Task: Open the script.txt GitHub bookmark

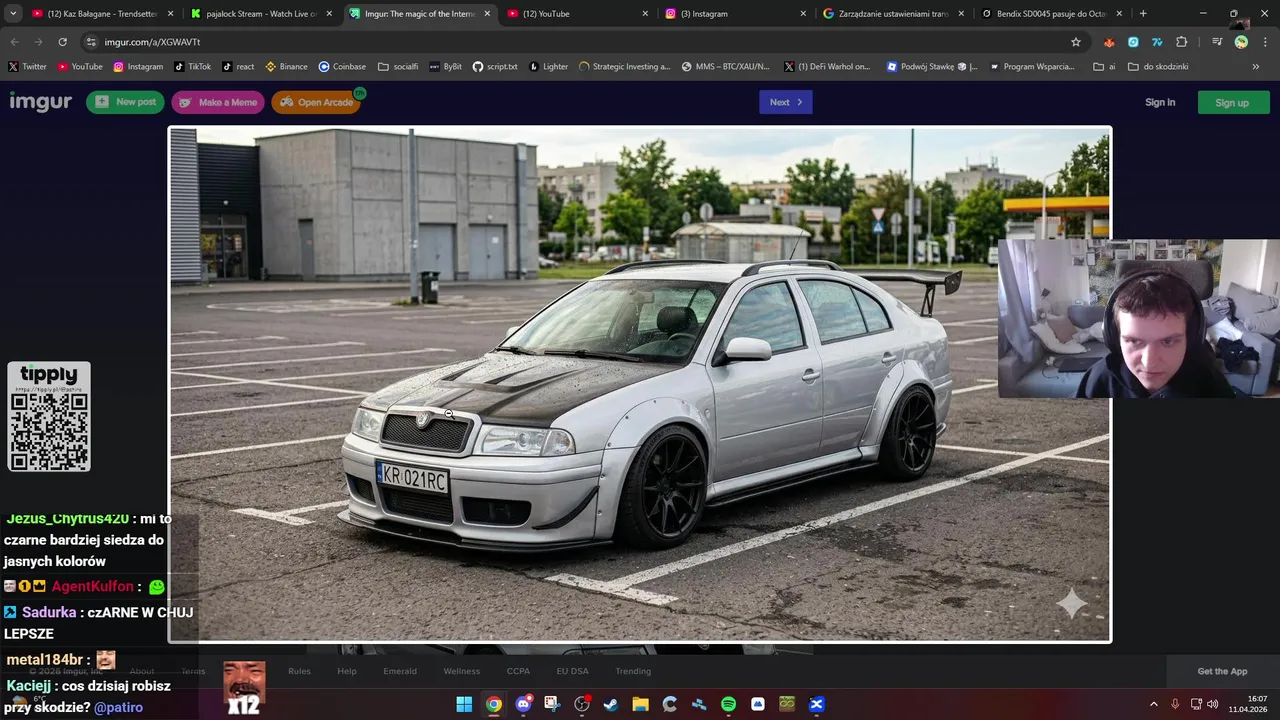Action: pos(495,67)
